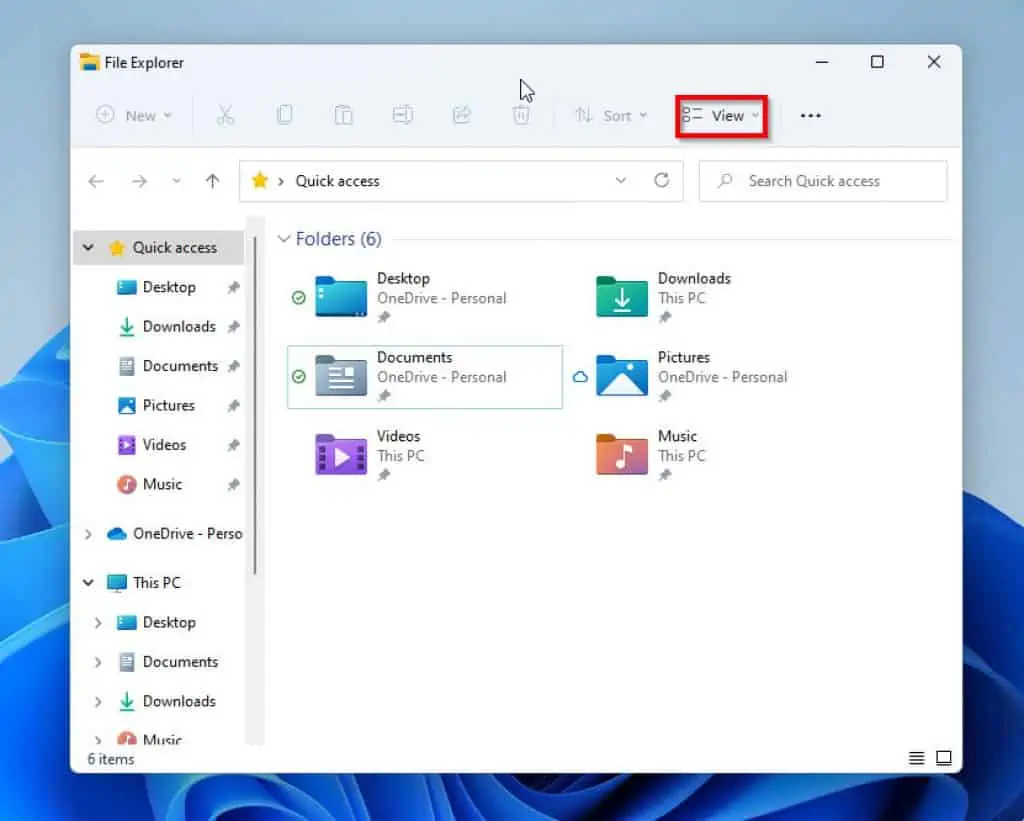Expand the OneDrive - Personal tree node
1024x821 pixels.
click(x=88, y=534)
